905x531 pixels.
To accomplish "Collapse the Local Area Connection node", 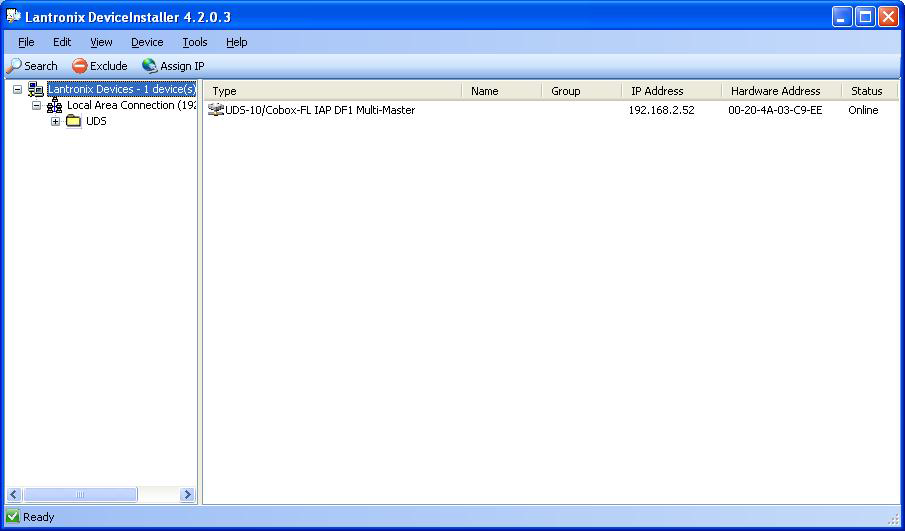I will coord(36,106).
